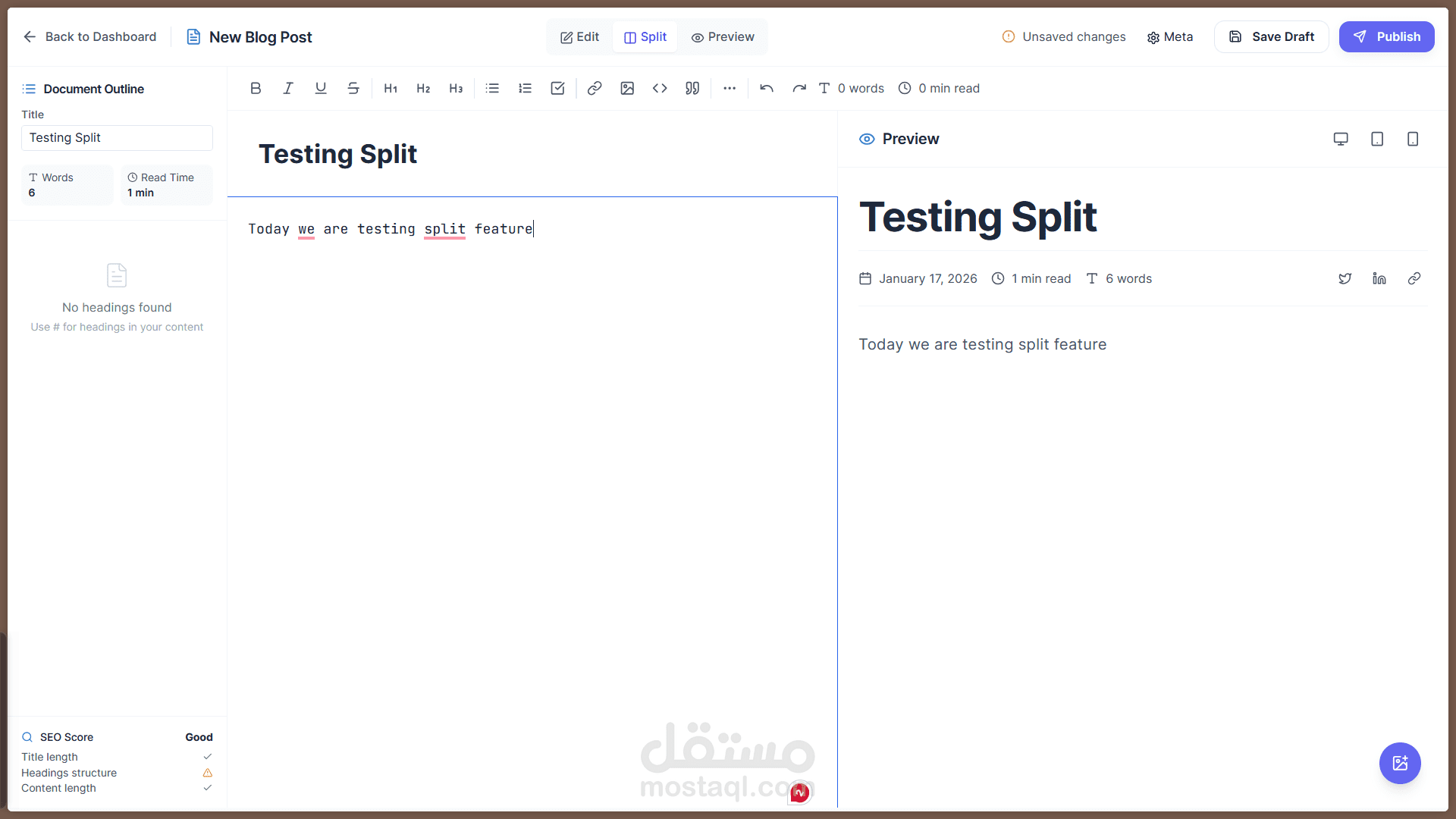Switch to the Preview view tab
The image size is (1456, 819).
pos(723,36)
